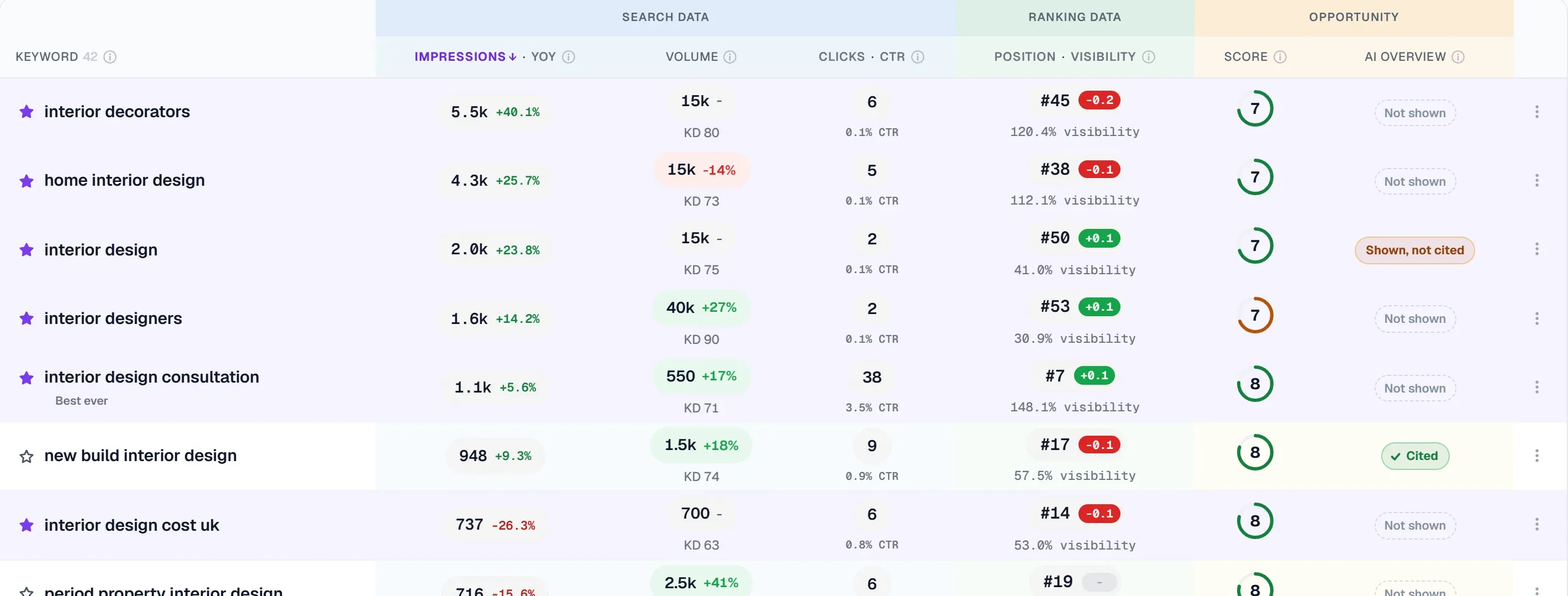Viewport: 1568px width, 596px height.
Task: Show info for Score column
Action: click(x=1280, y=57)
